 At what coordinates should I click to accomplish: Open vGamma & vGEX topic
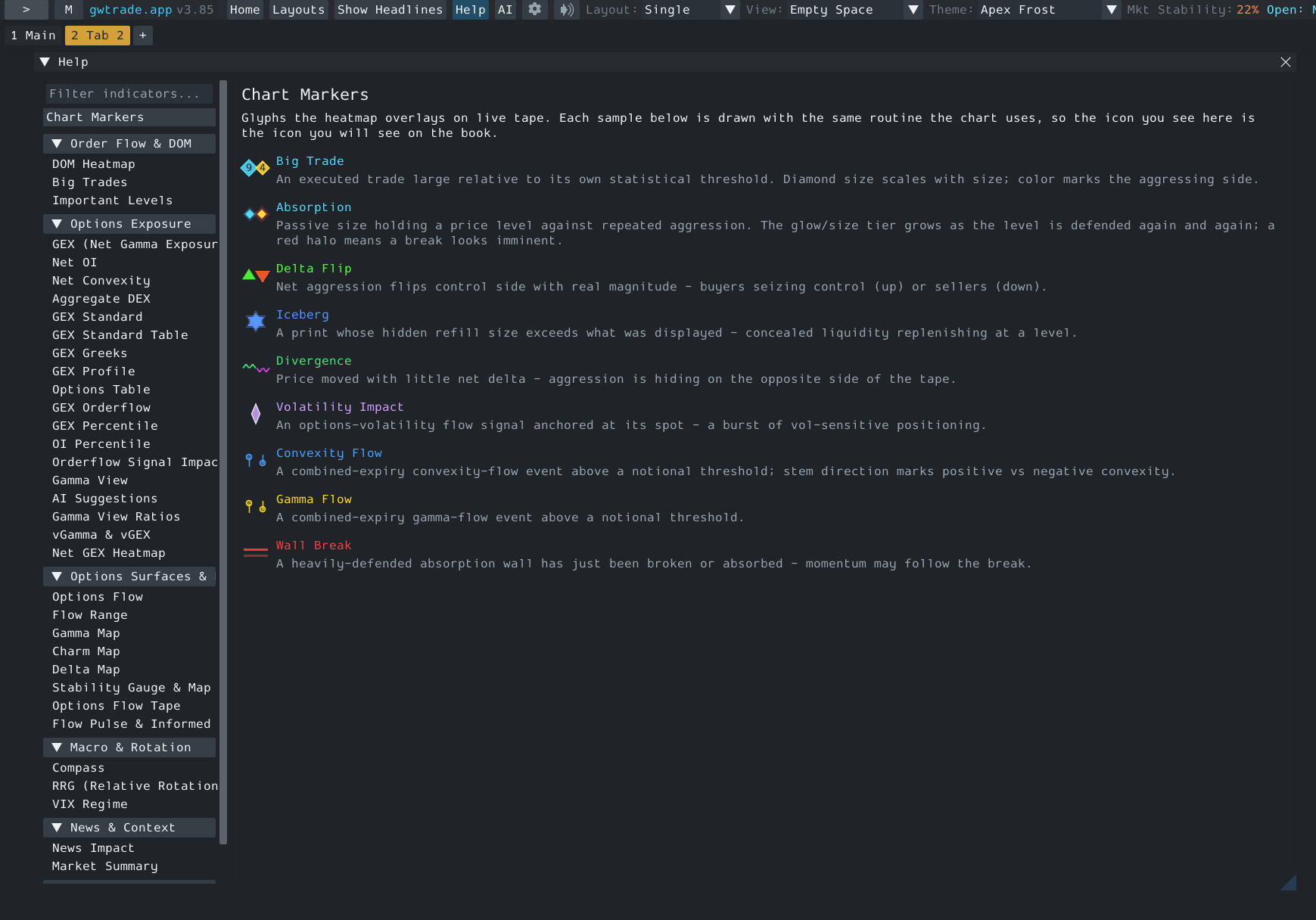101,535
